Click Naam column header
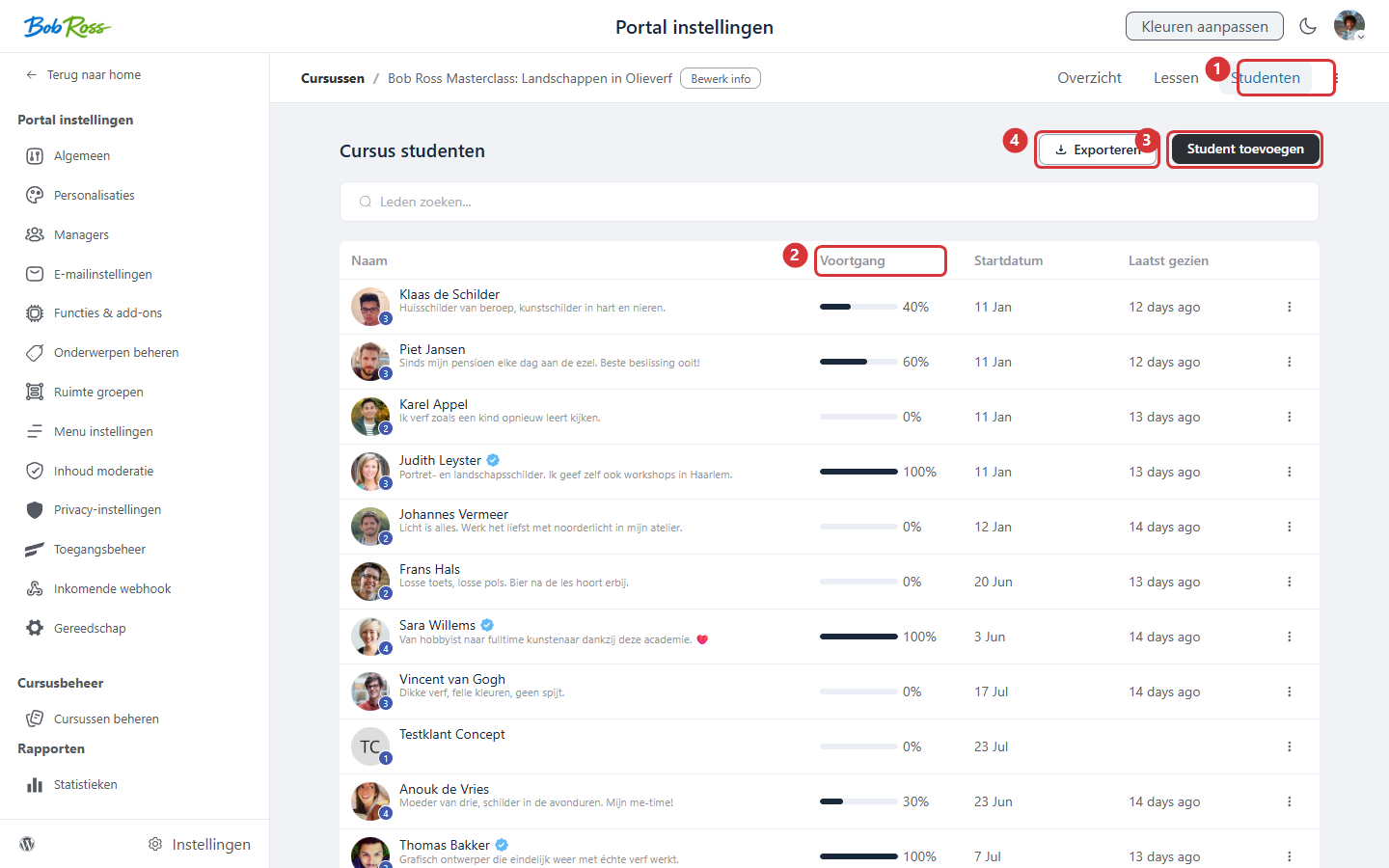The width and height of the screenshot is (1389, 868). pyautogui.click(x=369, y=260)
